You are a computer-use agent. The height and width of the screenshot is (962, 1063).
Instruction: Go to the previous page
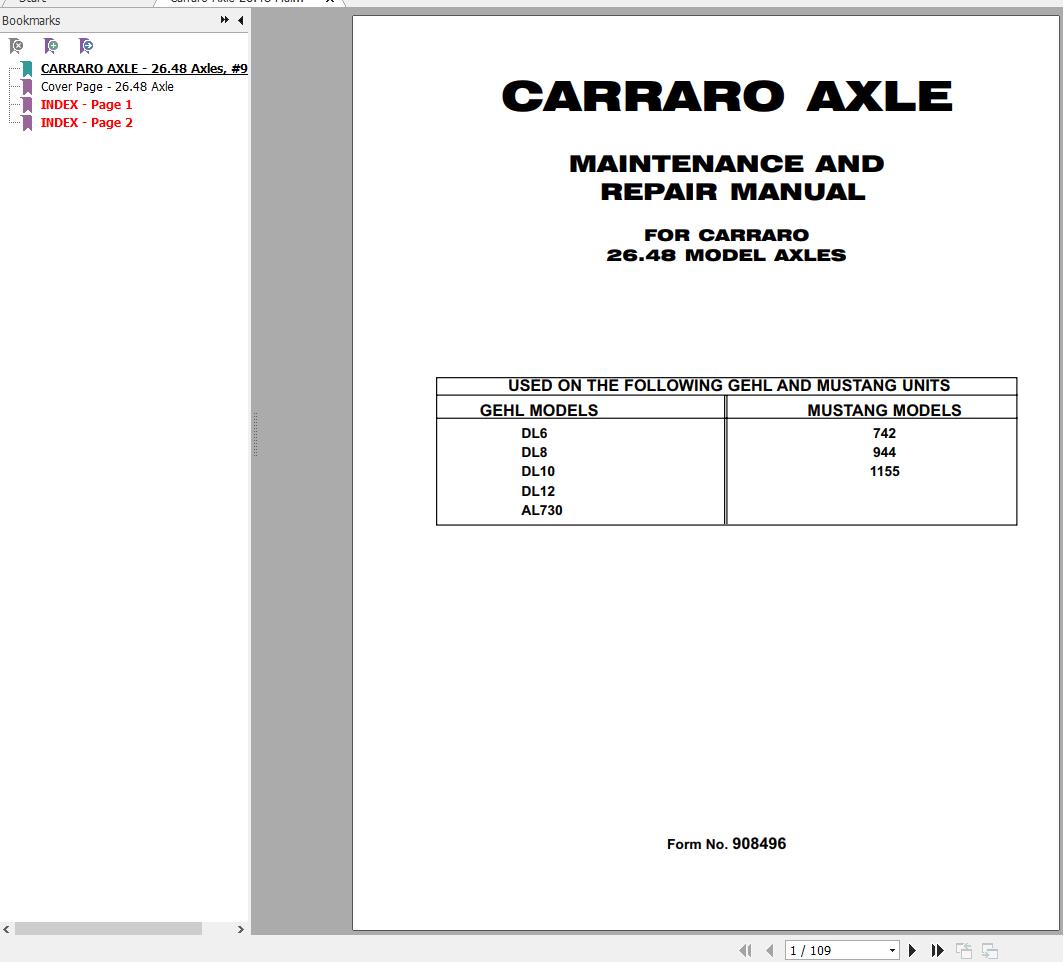point(769,950)
